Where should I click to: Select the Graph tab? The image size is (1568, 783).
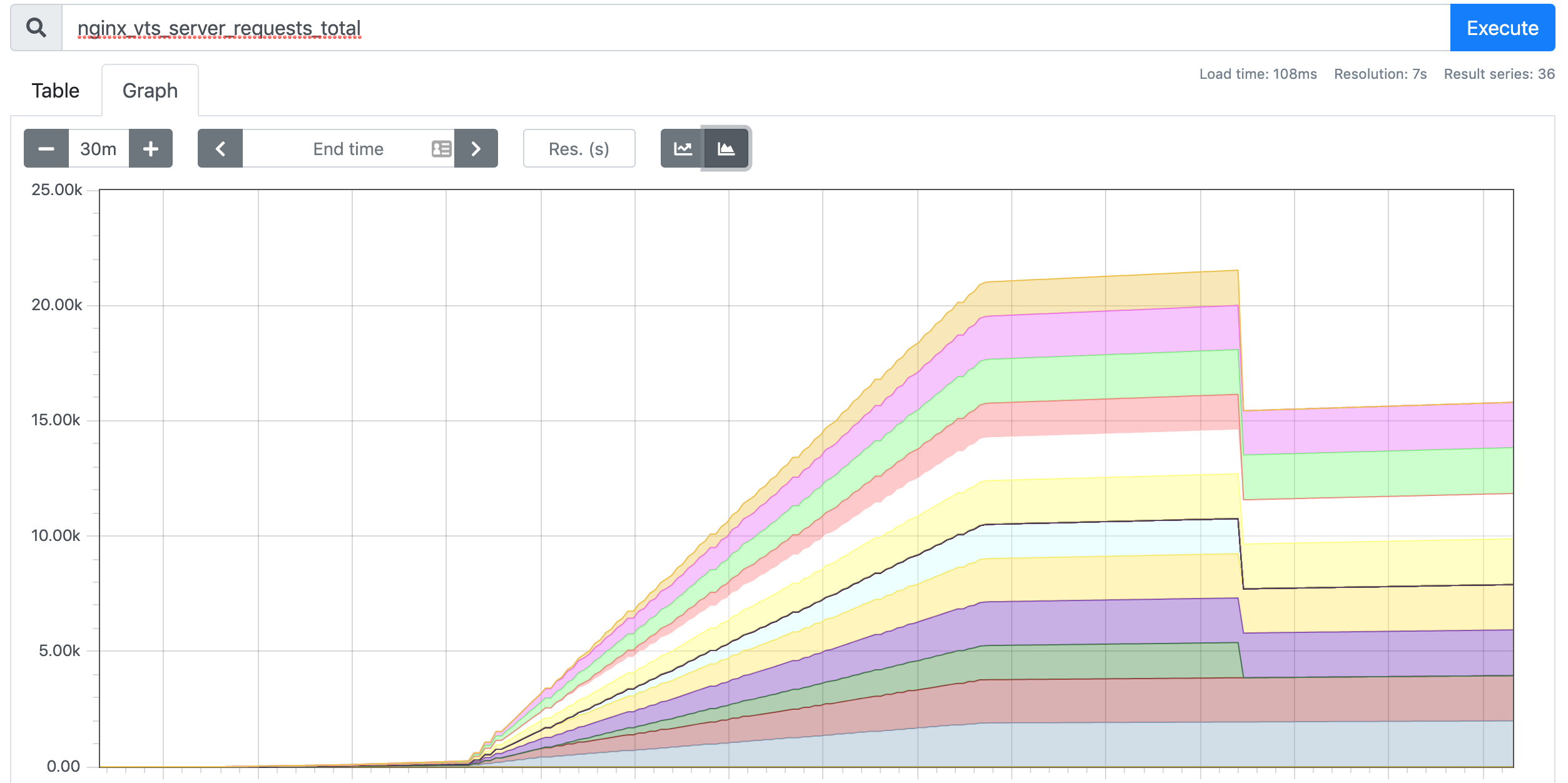(x=150, y=91)
